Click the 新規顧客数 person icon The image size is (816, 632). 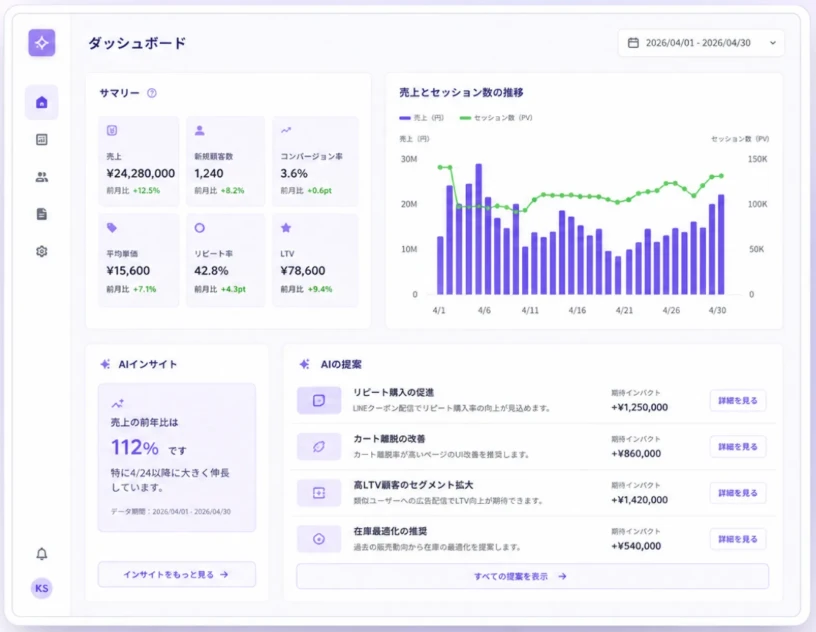[199, 130]
